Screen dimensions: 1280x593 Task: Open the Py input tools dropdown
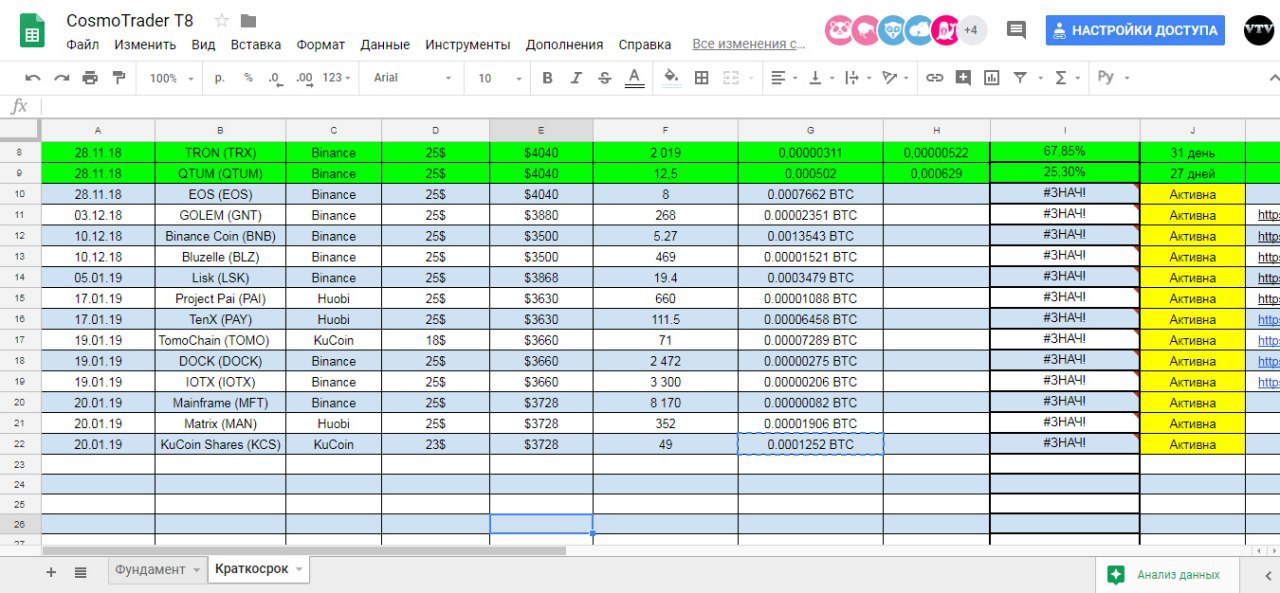(x=1113, y=78)
